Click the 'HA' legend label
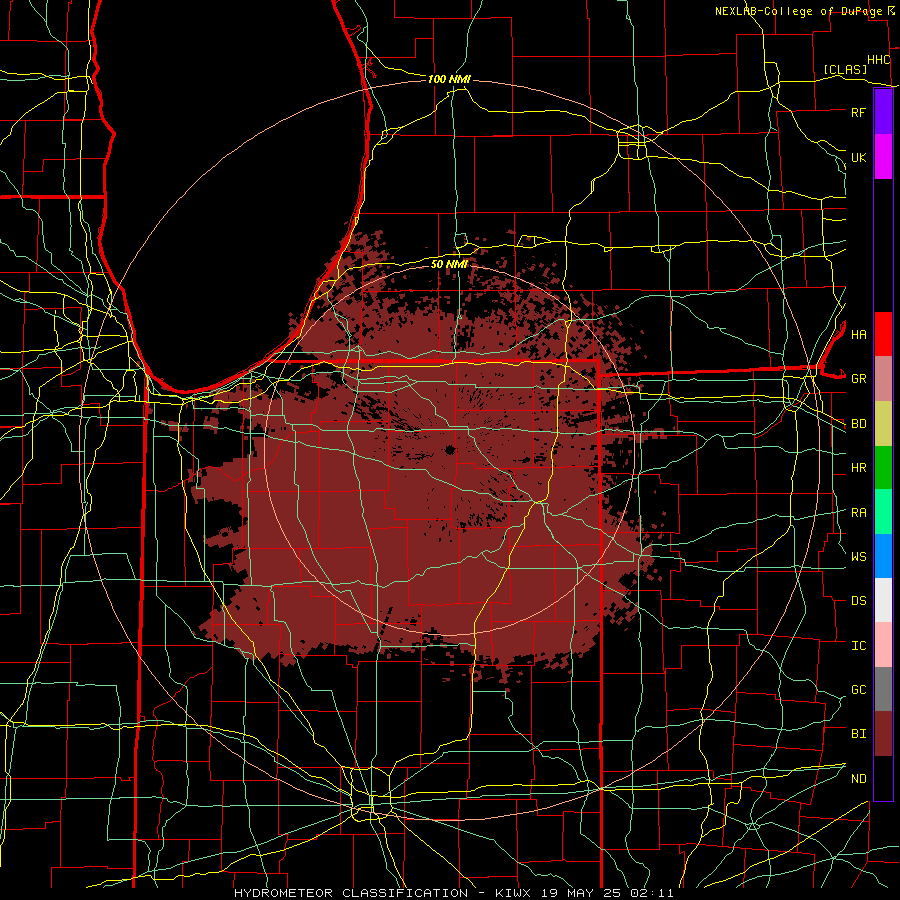Screen dimensions: 900x900 click(x=858, y=335)
